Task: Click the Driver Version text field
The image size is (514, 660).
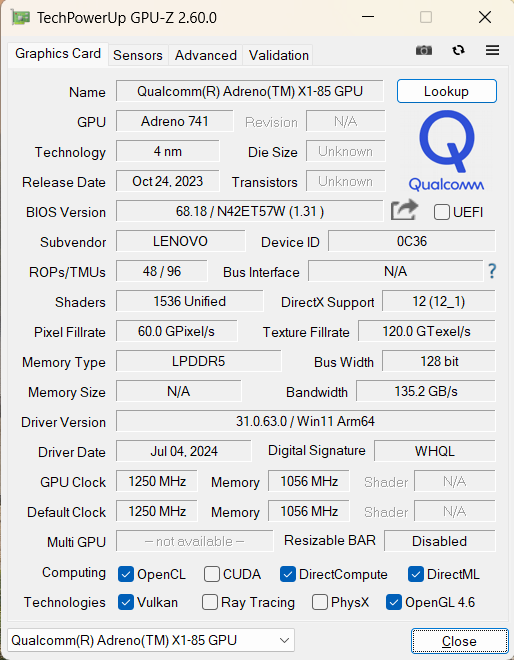Action: (x=306, y=421)
